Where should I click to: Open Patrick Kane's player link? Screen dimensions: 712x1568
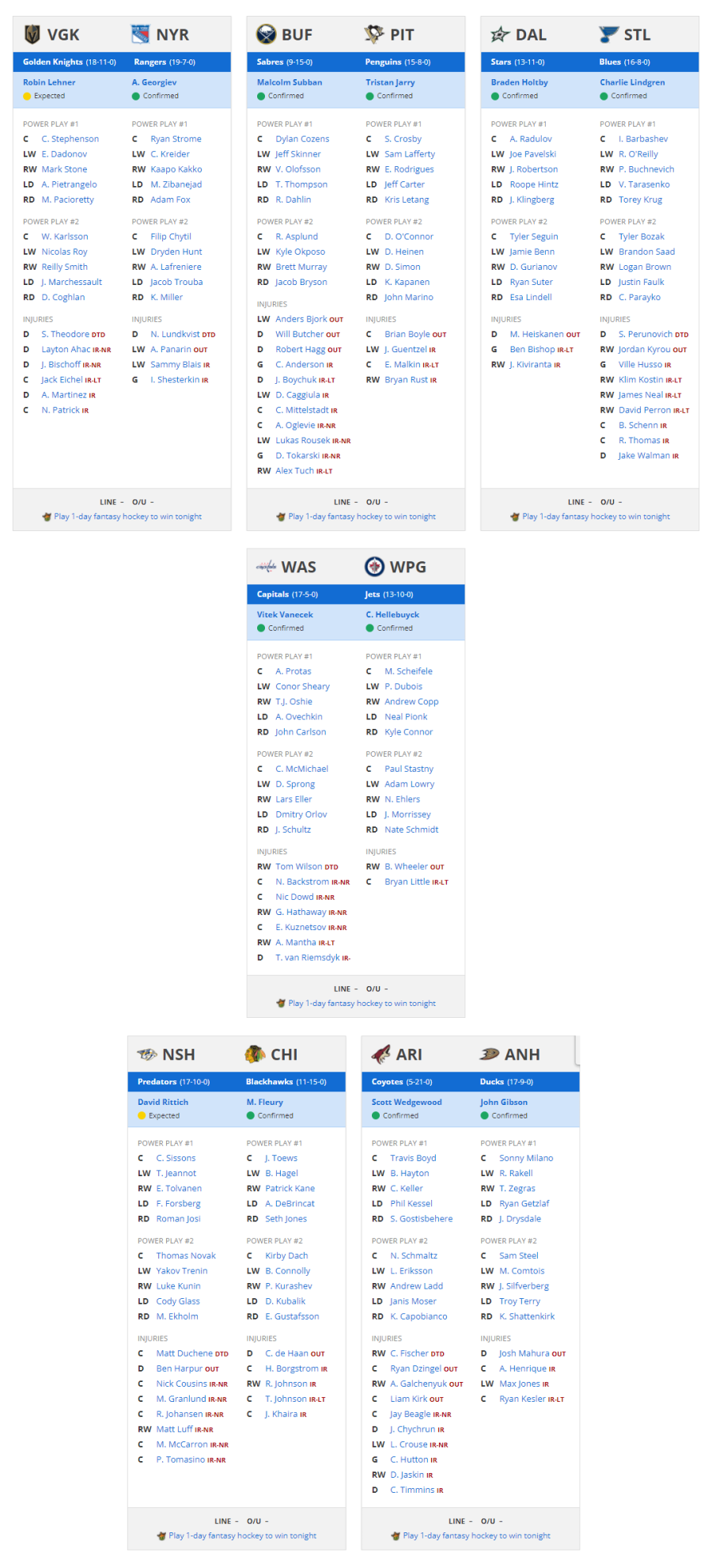click(x=290, y=1188)
